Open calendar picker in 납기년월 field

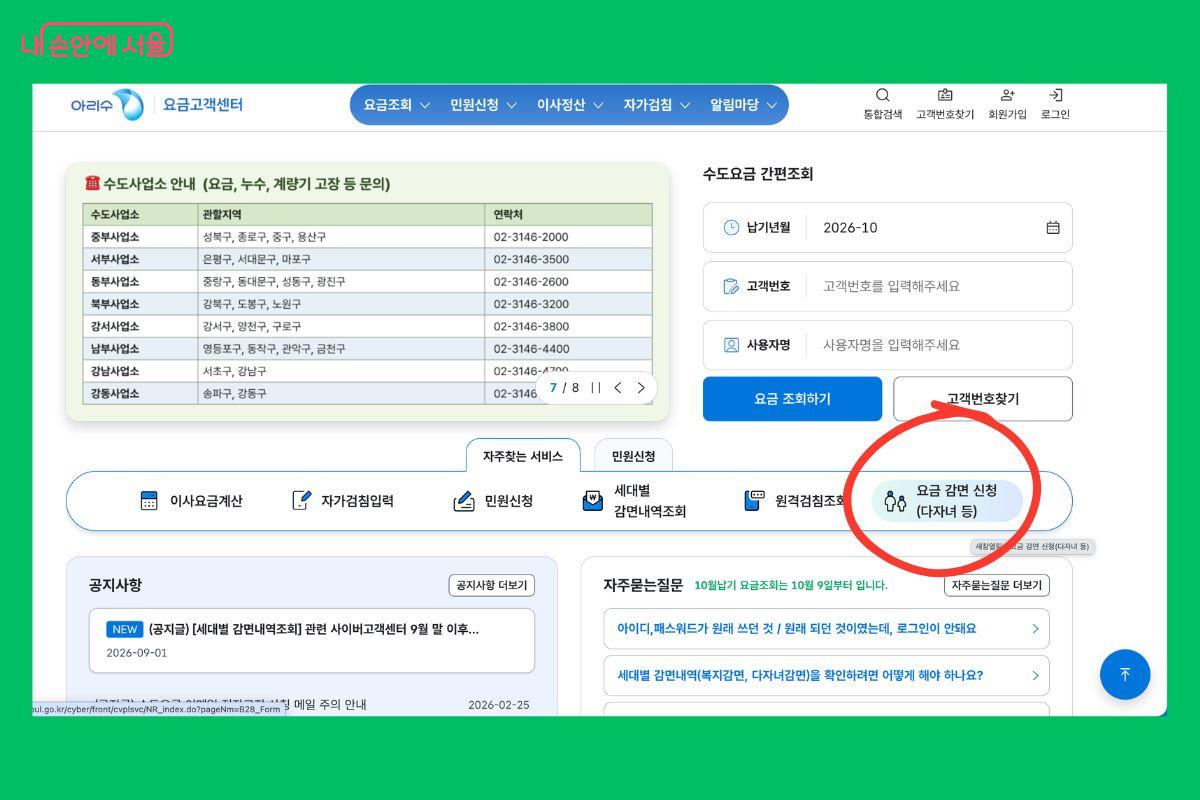pyautogui.click(x=1053, y=227)
